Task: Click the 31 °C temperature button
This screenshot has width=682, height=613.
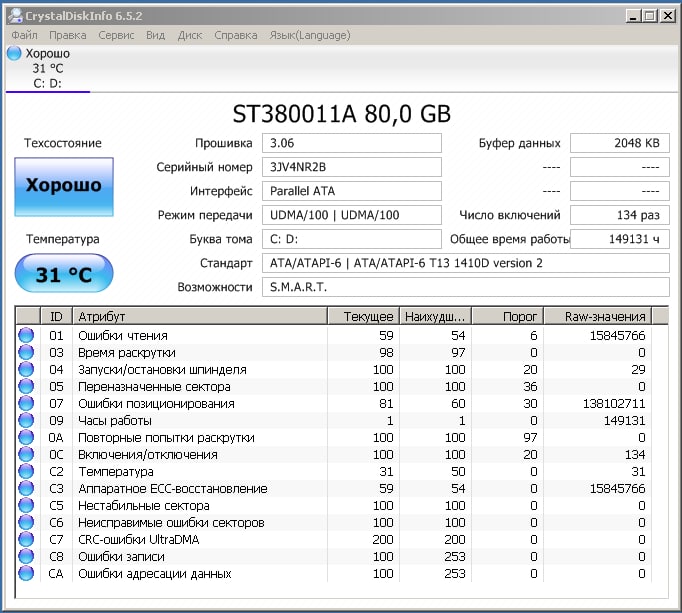Action: coord(64,273)
